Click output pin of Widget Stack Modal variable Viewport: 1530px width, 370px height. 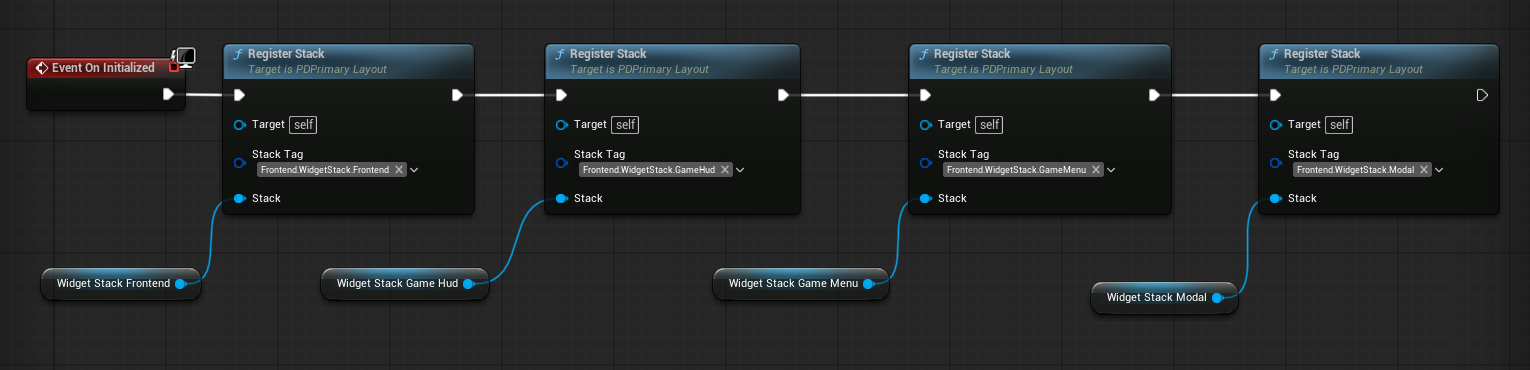click(1217, 298)
